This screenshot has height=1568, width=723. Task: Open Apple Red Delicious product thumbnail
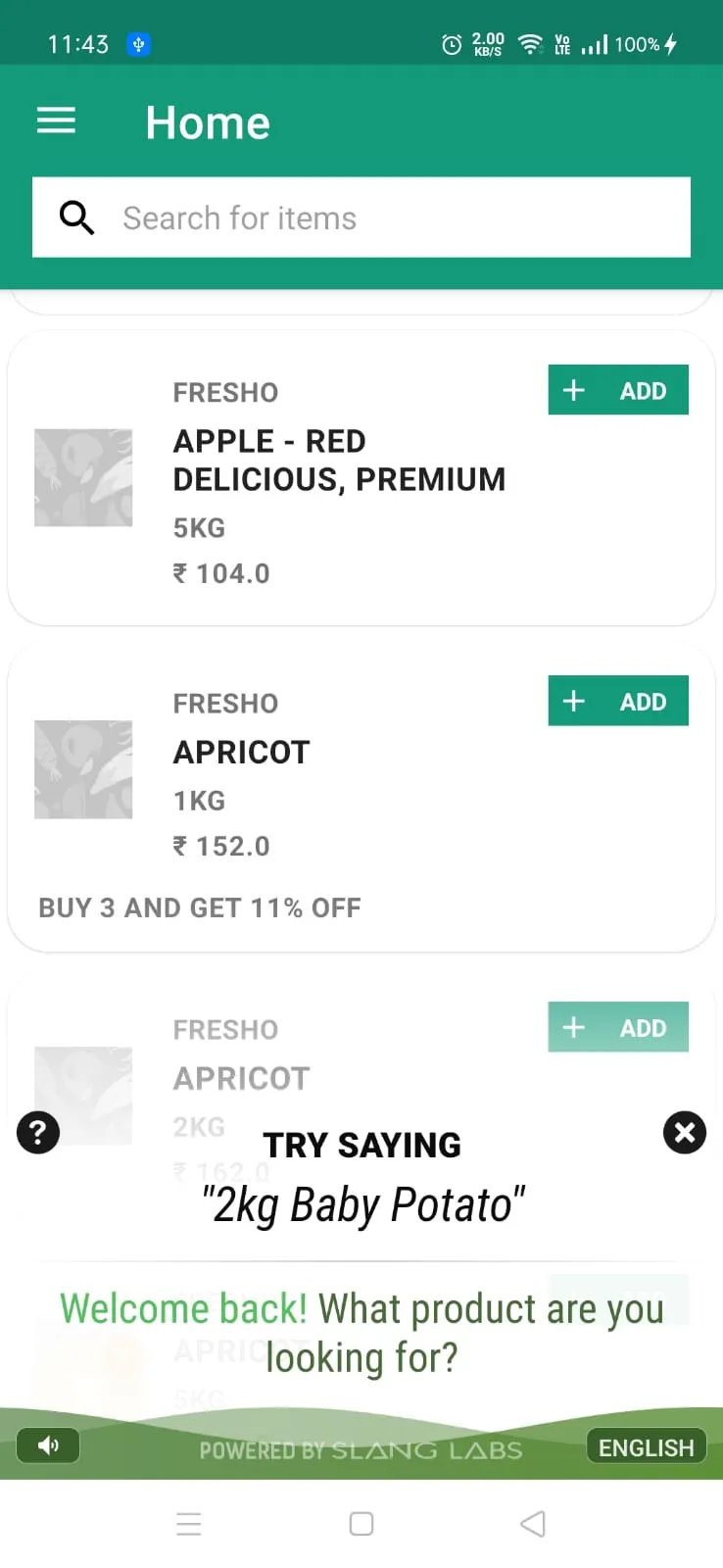83,477
